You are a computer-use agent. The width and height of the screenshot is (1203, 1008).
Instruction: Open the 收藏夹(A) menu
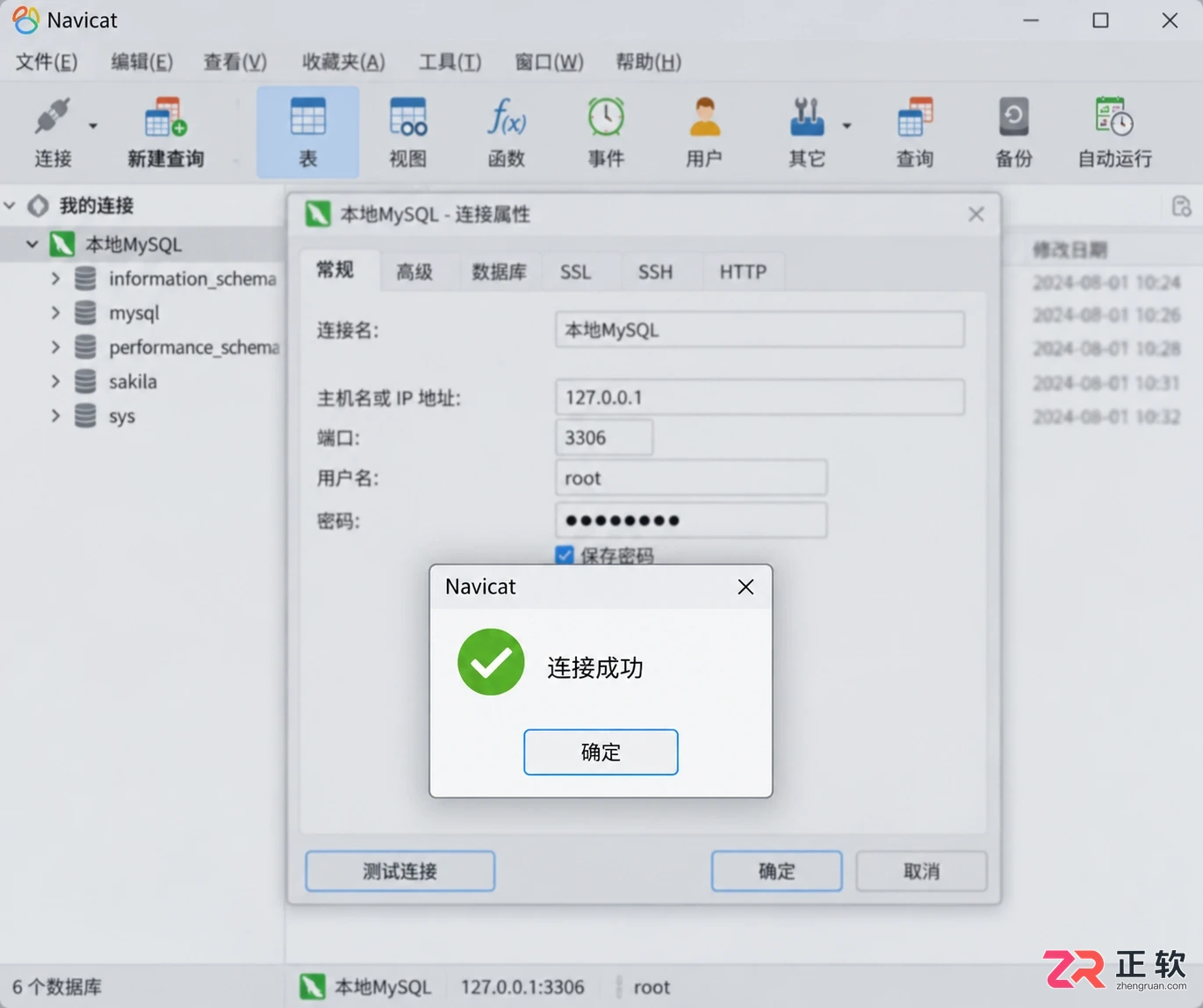[343, 61]
